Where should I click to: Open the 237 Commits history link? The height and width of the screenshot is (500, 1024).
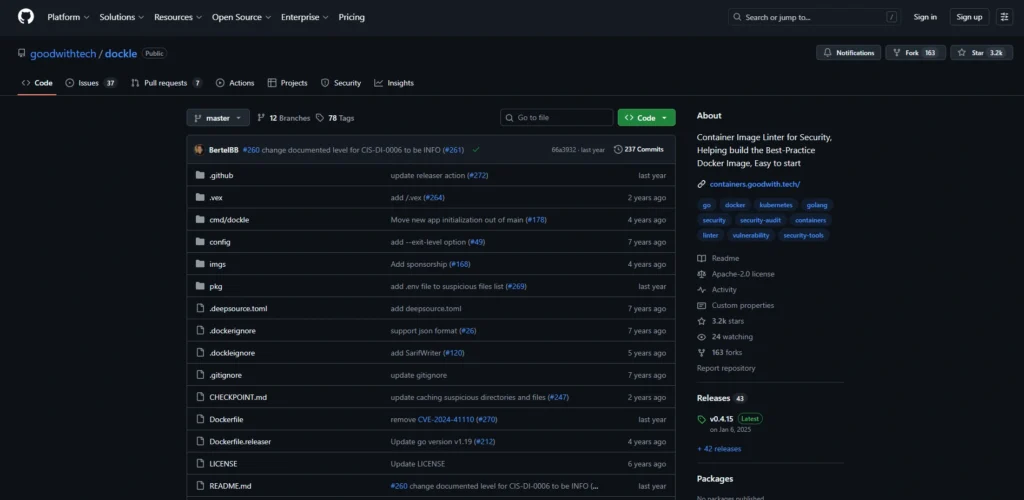(x=639, y=149)
